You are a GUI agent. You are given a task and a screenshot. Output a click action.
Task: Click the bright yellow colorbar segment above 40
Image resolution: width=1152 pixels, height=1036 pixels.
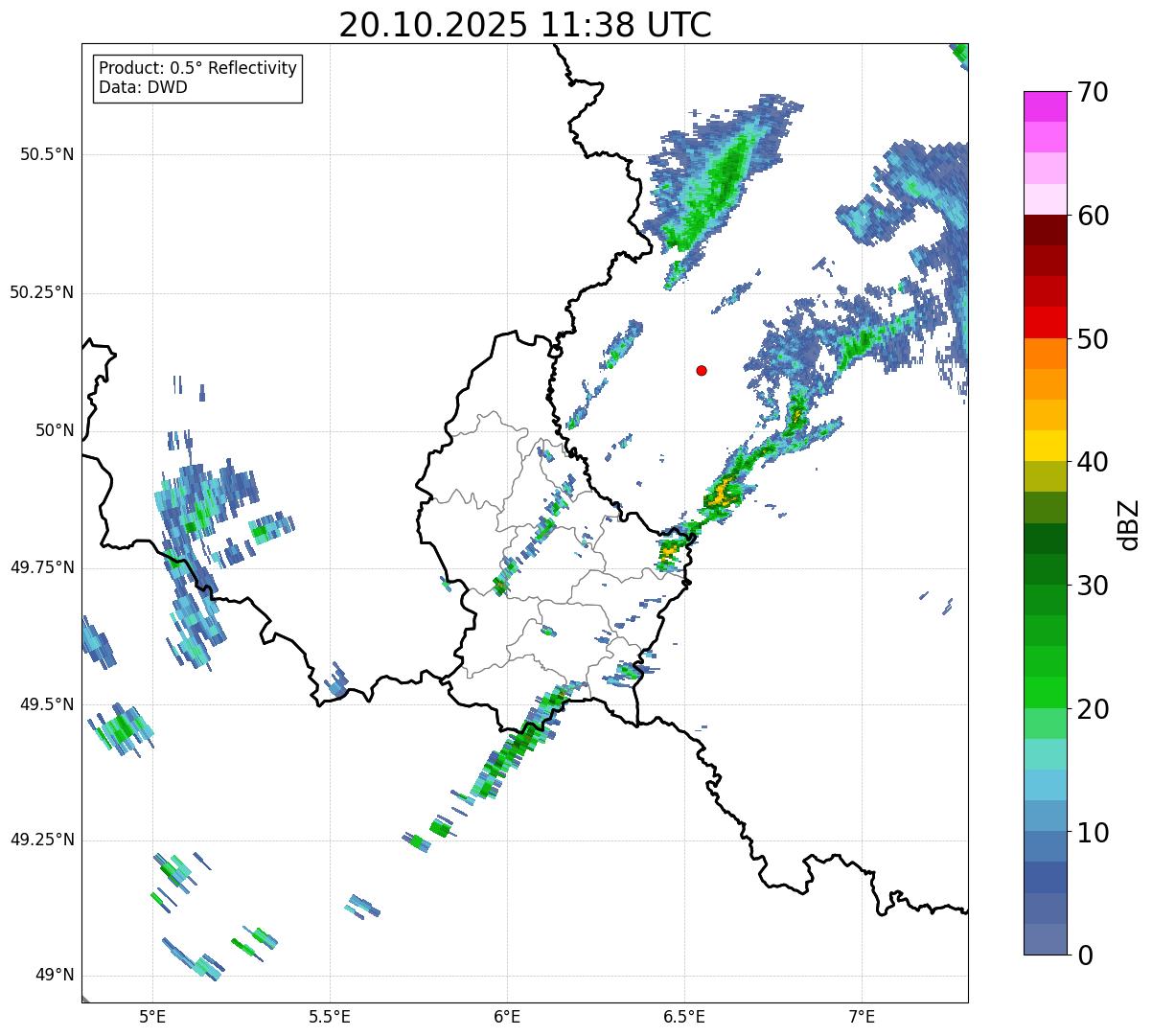(x=1045, y=446)
